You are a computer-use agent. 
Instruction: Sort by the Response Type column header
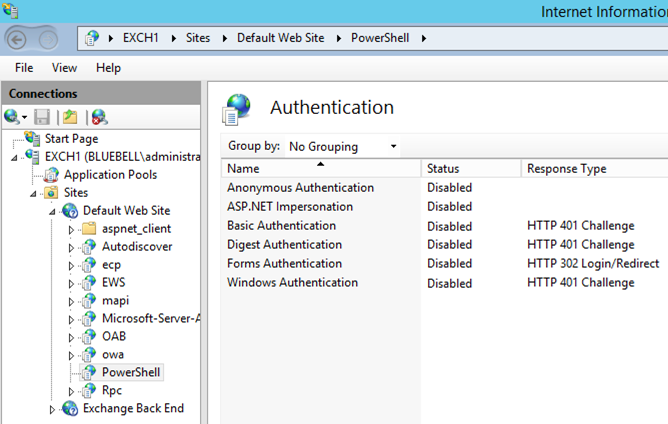pyautogui.click(x=595, y=168)
